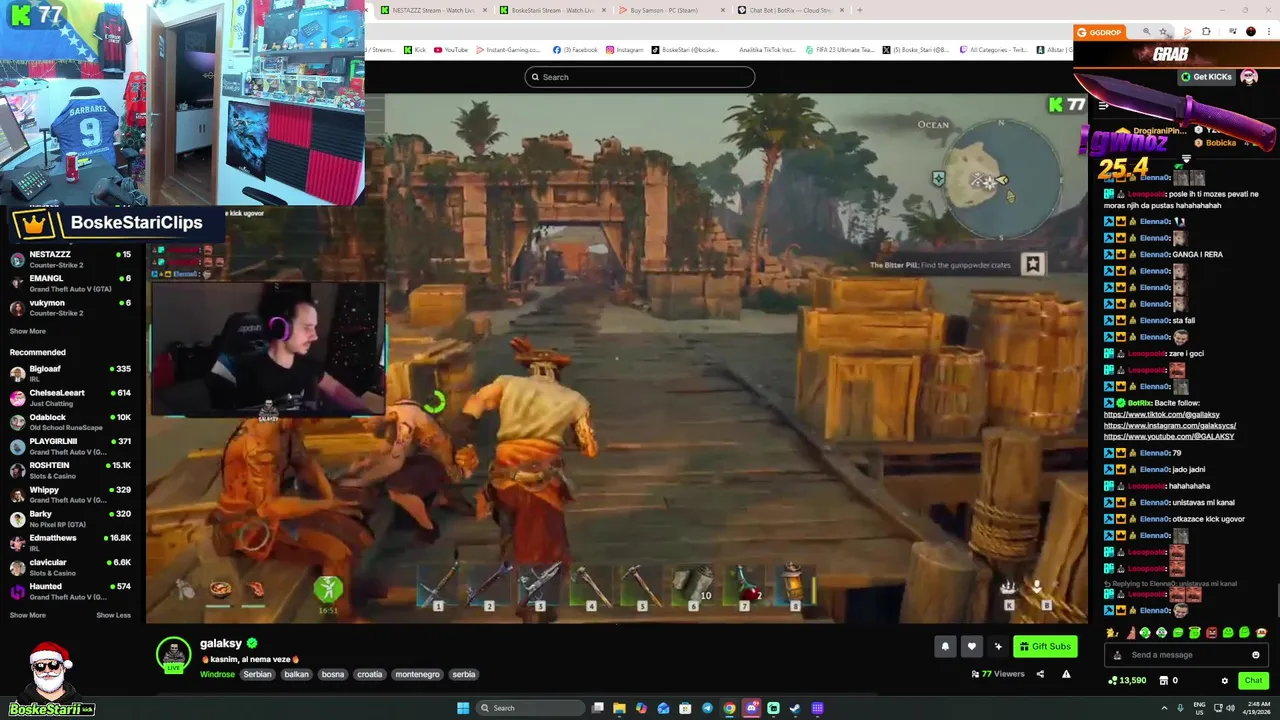This screenshot has height=720, width=1280.
Task: Open Bigloaaf recommended channel
Action: [70, 373]
